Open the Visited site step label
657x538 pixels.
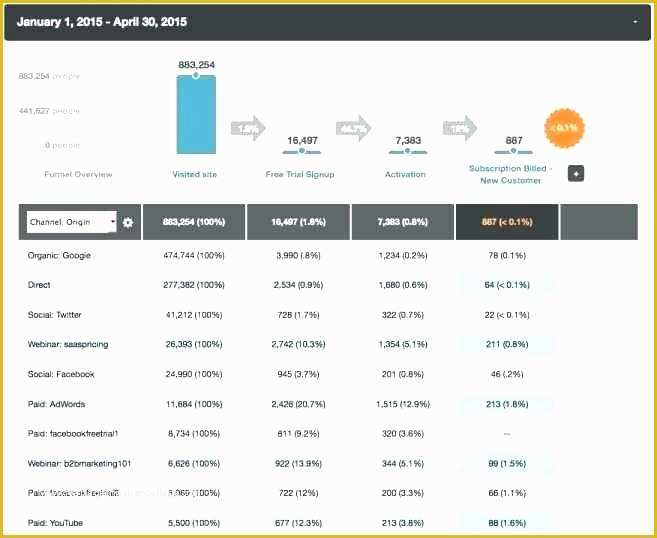[x=194, y=174]
